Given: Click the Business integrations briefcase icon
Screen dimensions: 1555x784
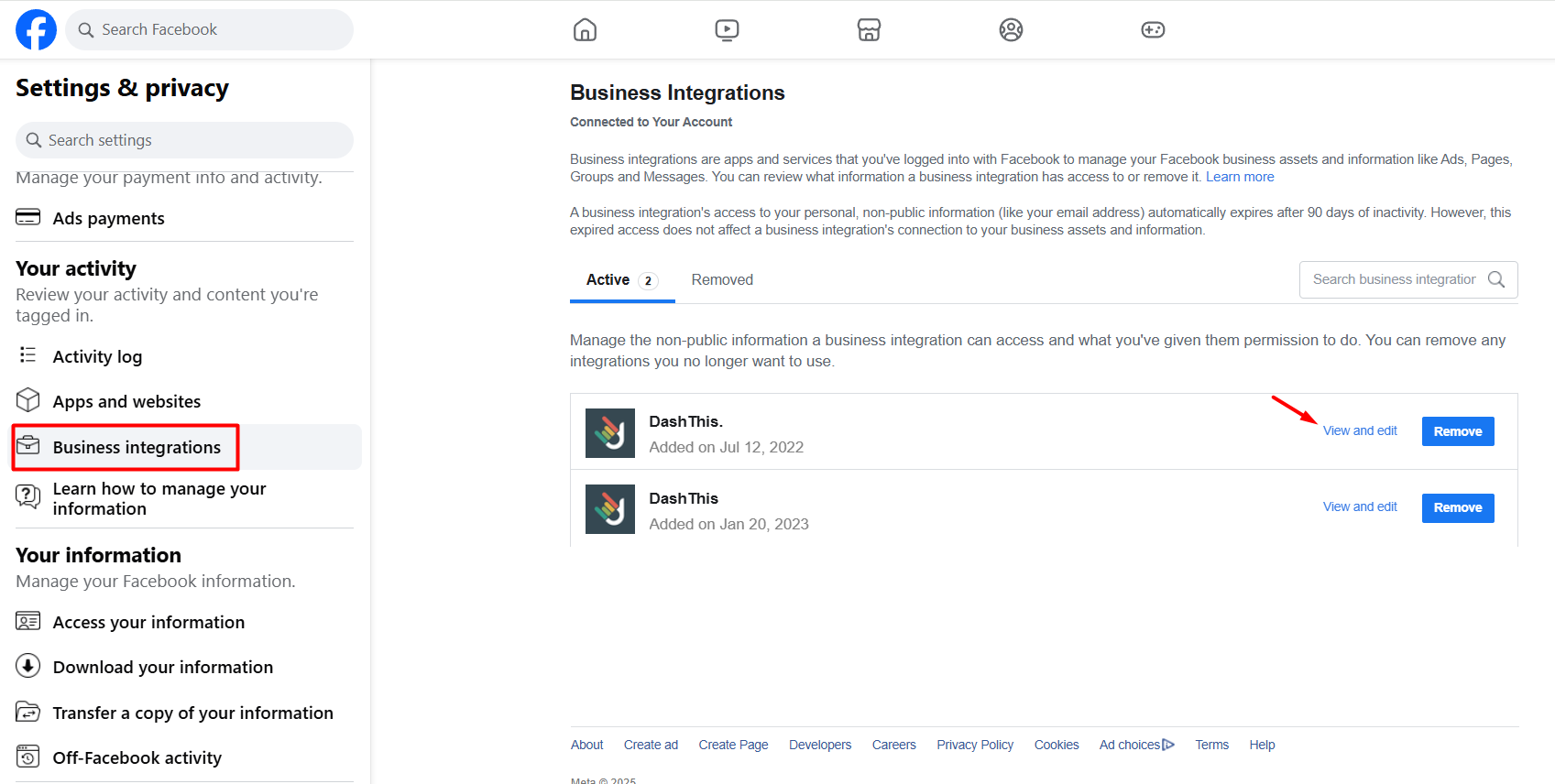Looking at the screenshot, I should coord(28,445).
